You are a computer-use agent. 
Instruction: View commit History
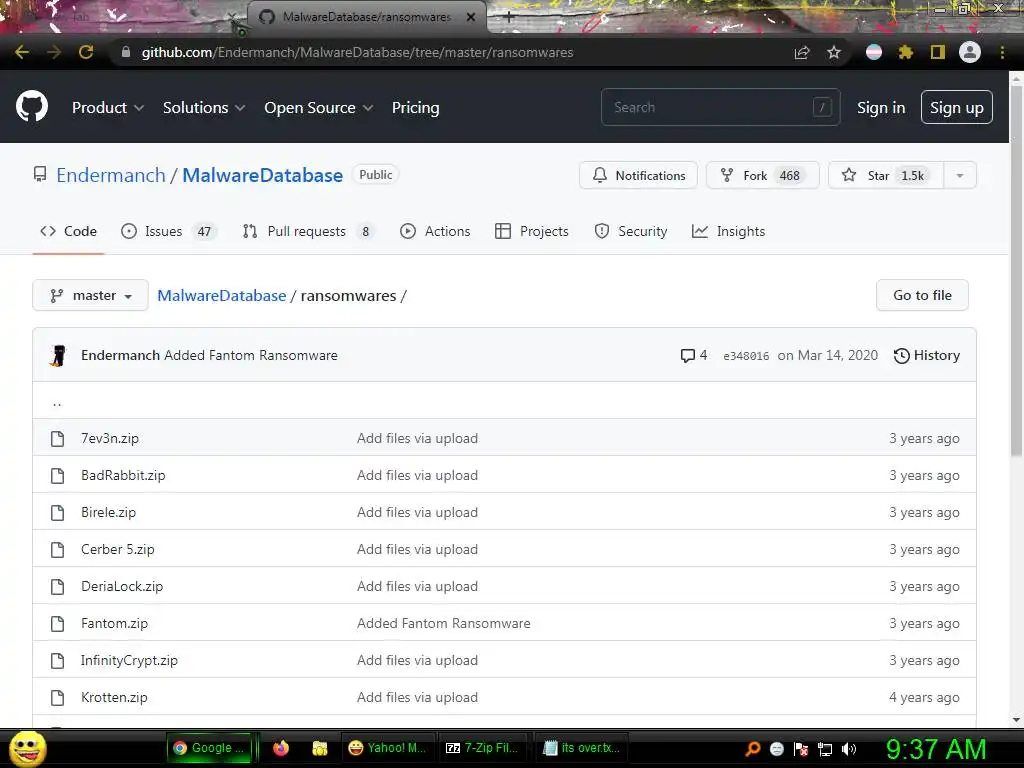click(927, 355)
